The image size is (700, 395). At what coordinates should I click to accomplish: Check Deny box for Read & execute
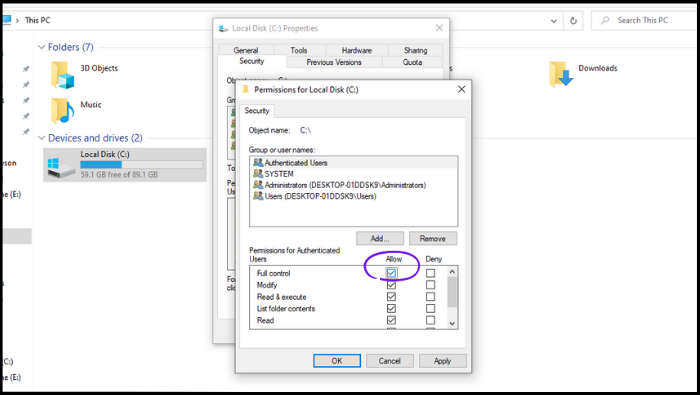coord(430,296)
